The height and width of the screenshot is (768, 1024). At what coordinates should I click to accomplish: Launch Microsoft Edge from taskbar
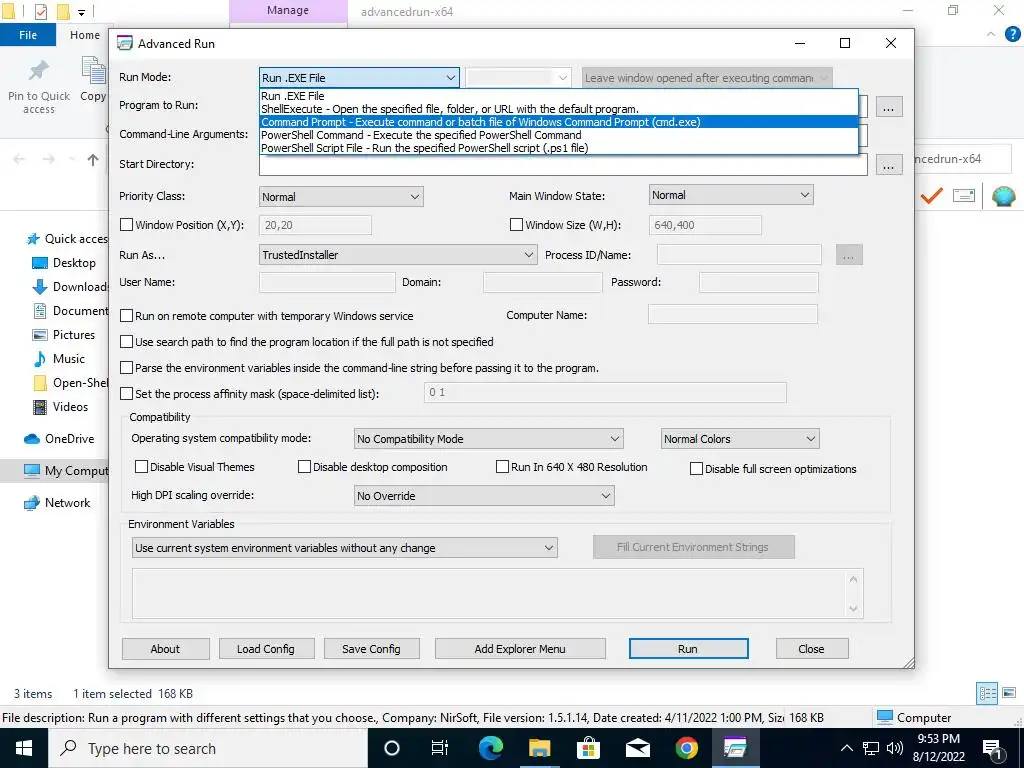pyautogui.click(x=490, y=748)
